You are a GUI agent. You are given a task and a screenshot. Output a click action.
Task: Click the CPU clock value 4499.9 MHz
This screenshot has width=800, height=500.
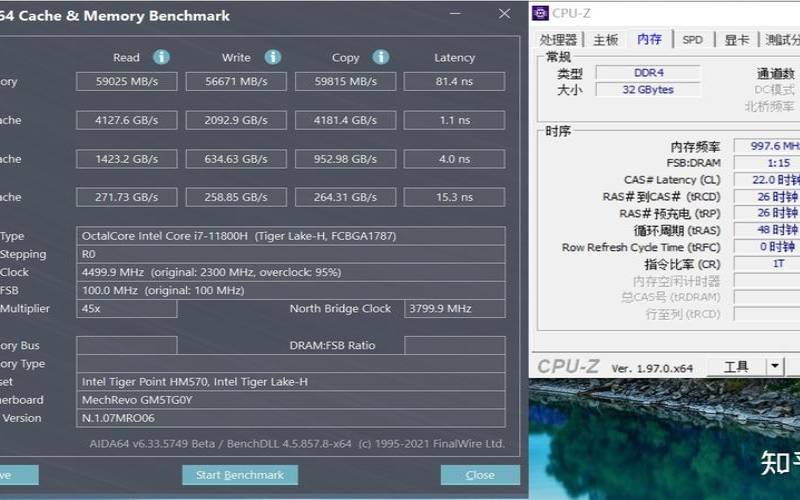tap(291, 272)
